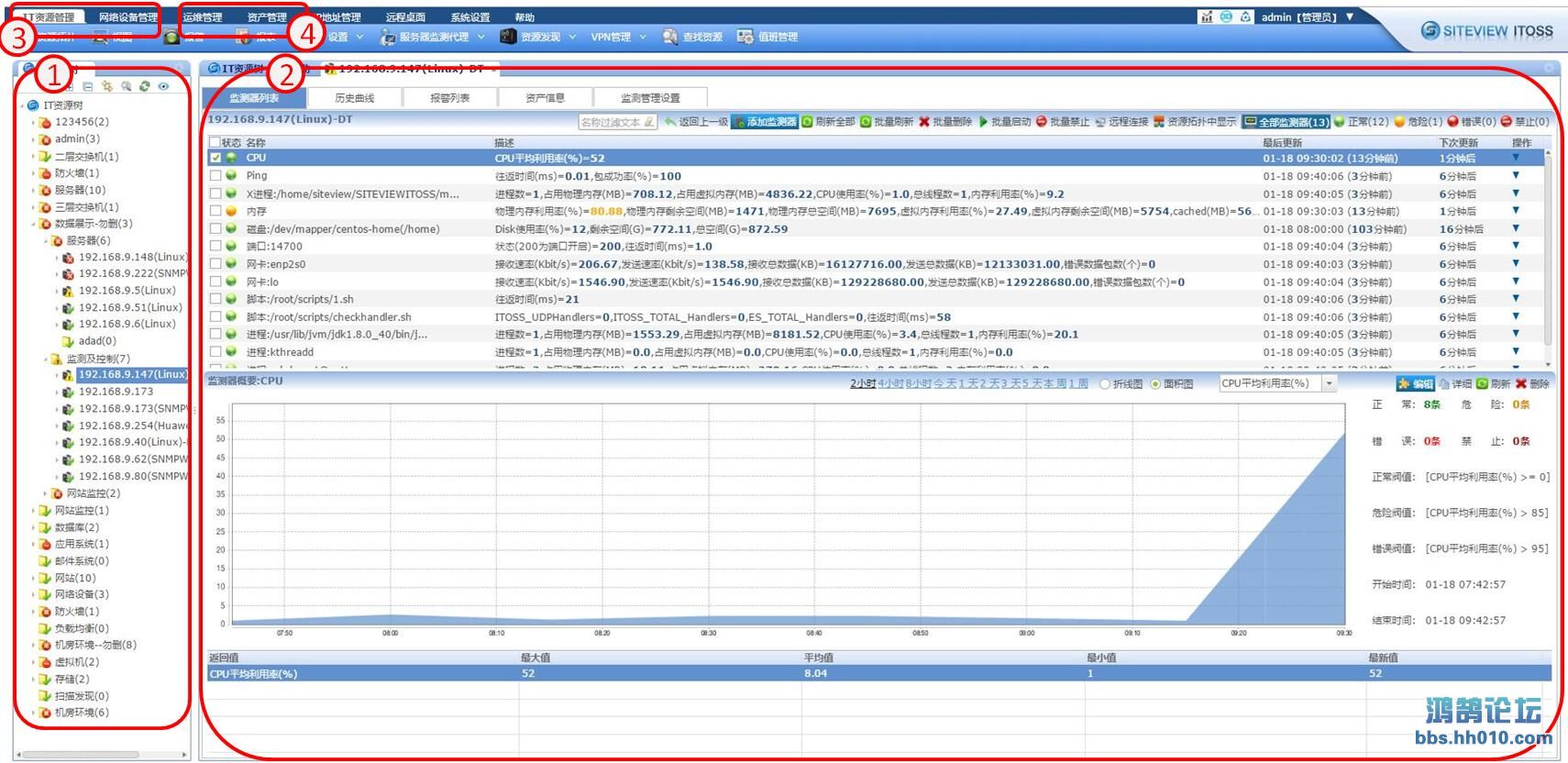The height and width of the screenshot is (763, 1568).
Task: Open 查找资源 find resource tool
Action: (x=692, y=37)
